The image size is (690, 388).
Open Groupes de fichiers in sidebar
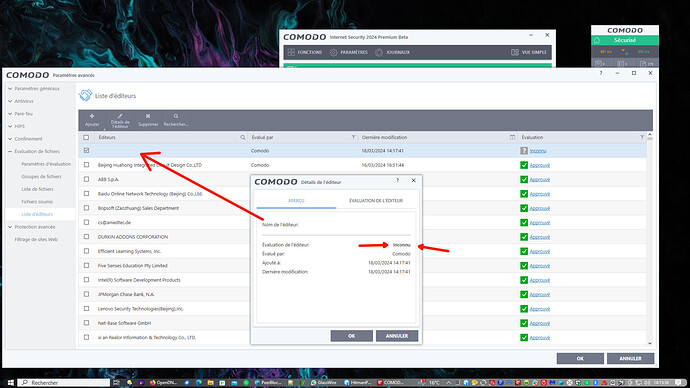coord(41,176)
